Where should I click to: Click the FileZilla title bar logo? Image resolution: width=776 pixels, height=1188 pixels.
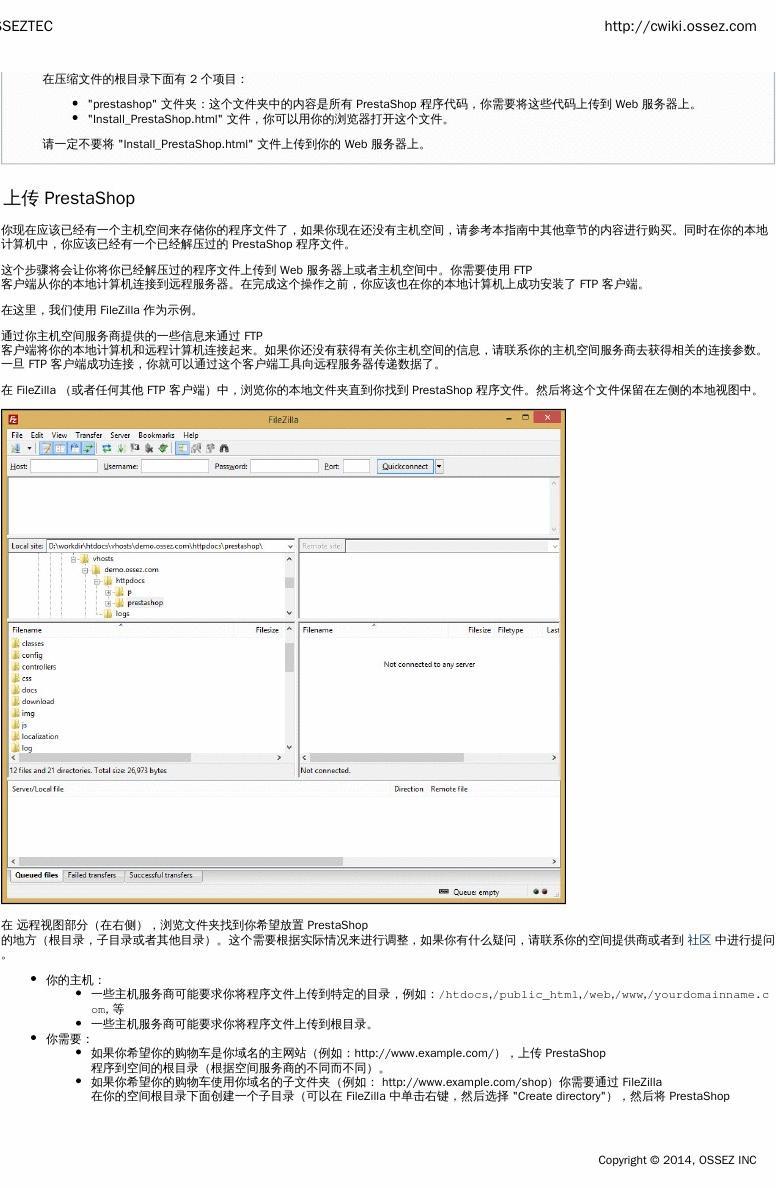14,419
